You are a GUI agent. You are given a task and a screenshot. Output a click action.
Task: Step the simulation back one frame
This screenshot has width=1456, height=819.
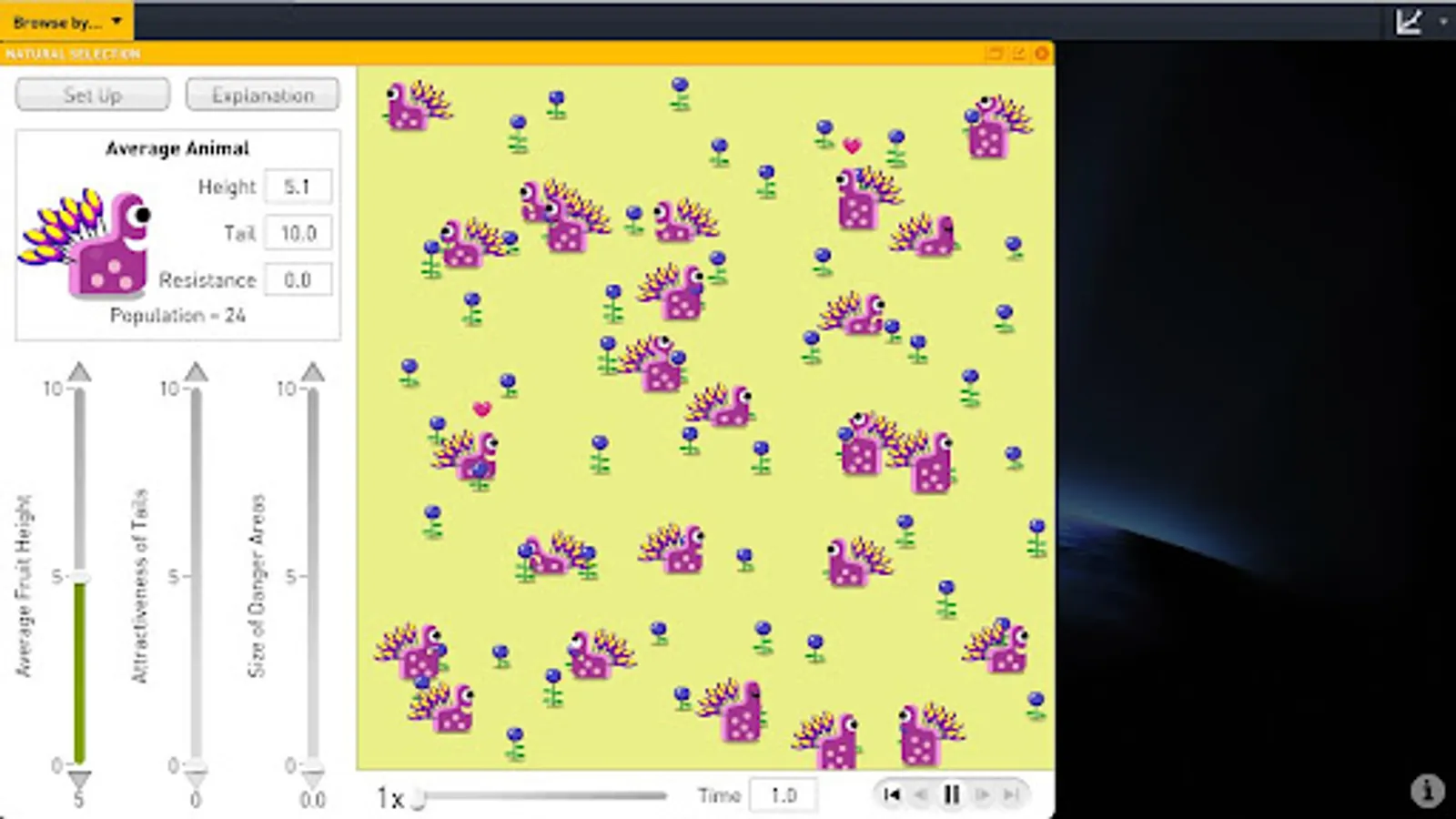(921, 795)
